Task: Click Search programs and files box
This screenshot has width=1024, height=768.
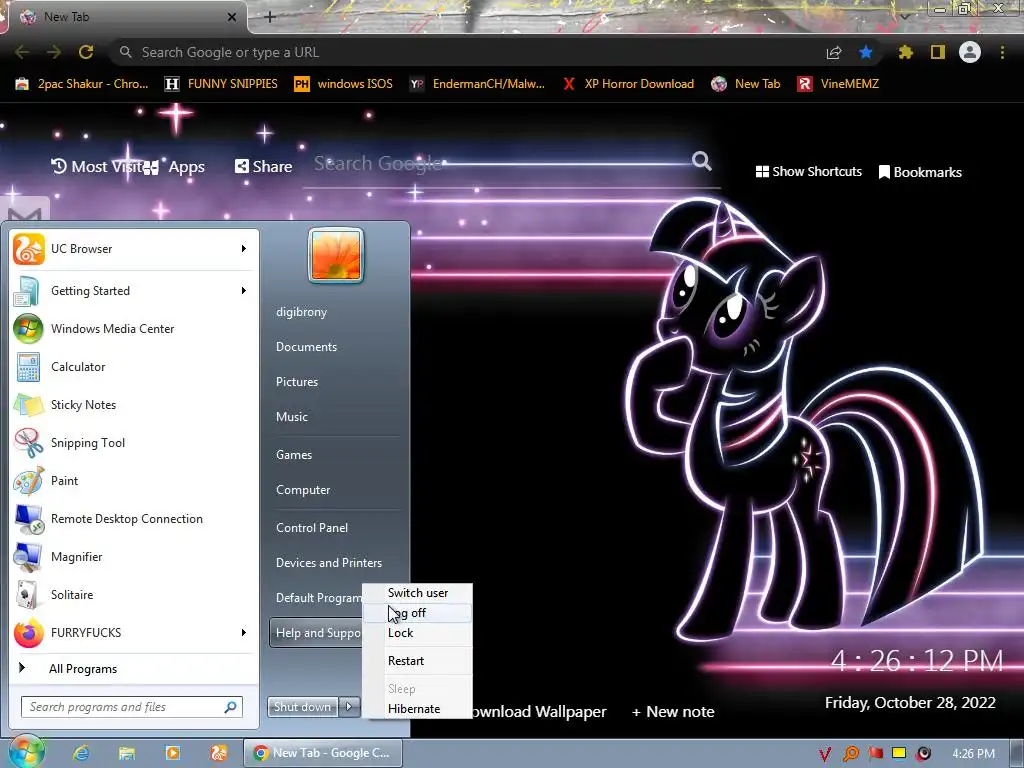Action: pyautogui.click(x=132, y=707)
